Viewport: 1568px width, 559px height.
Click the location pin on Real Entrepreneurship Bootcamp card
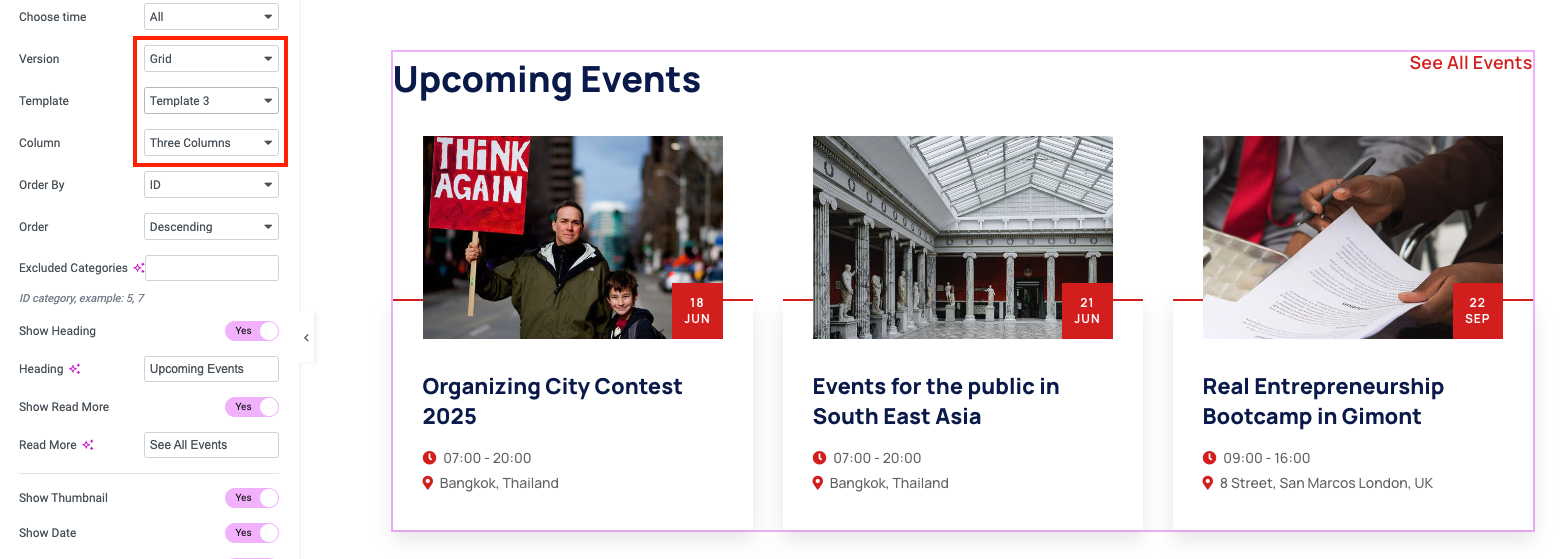pyautogui.click(x=1209, y=483)
